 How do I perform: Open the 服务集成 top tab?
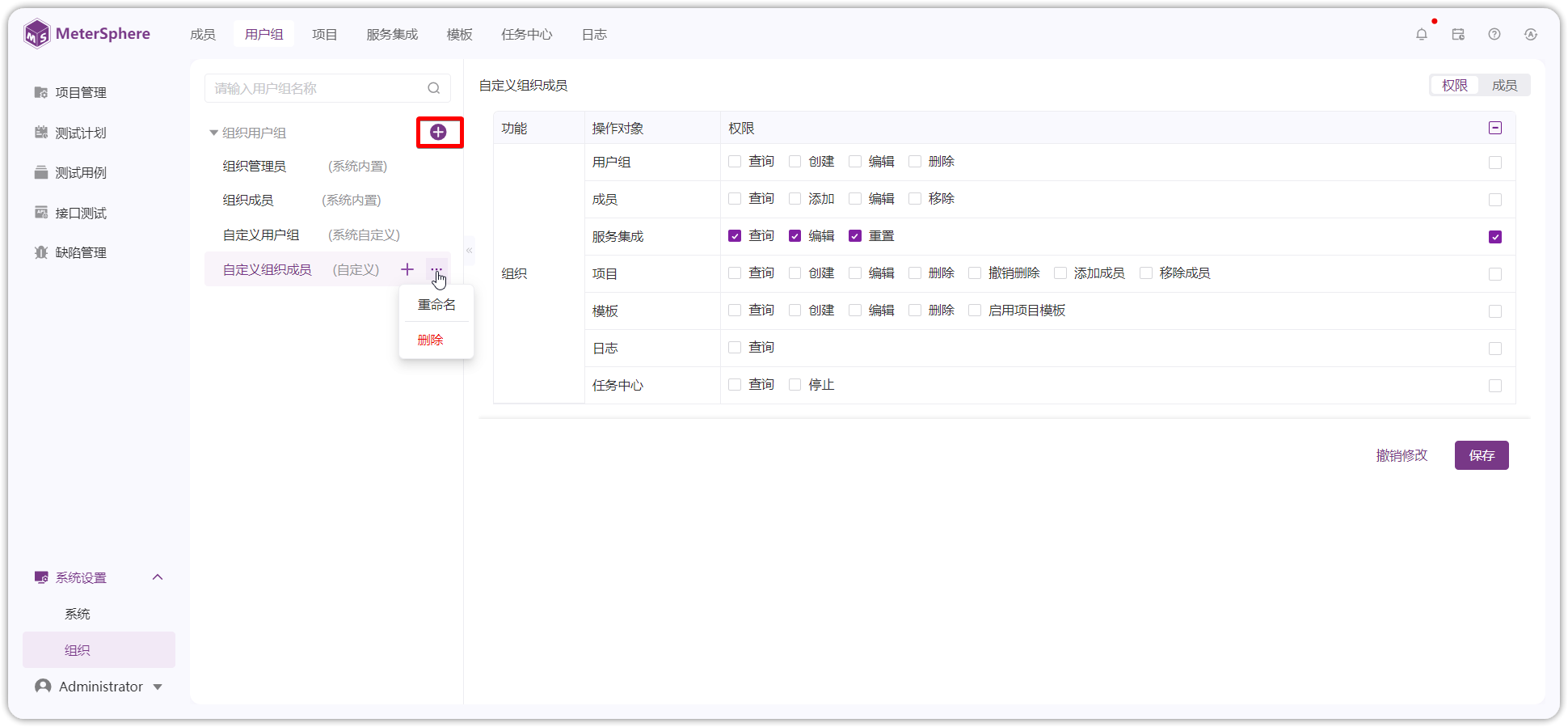[392, 35]
